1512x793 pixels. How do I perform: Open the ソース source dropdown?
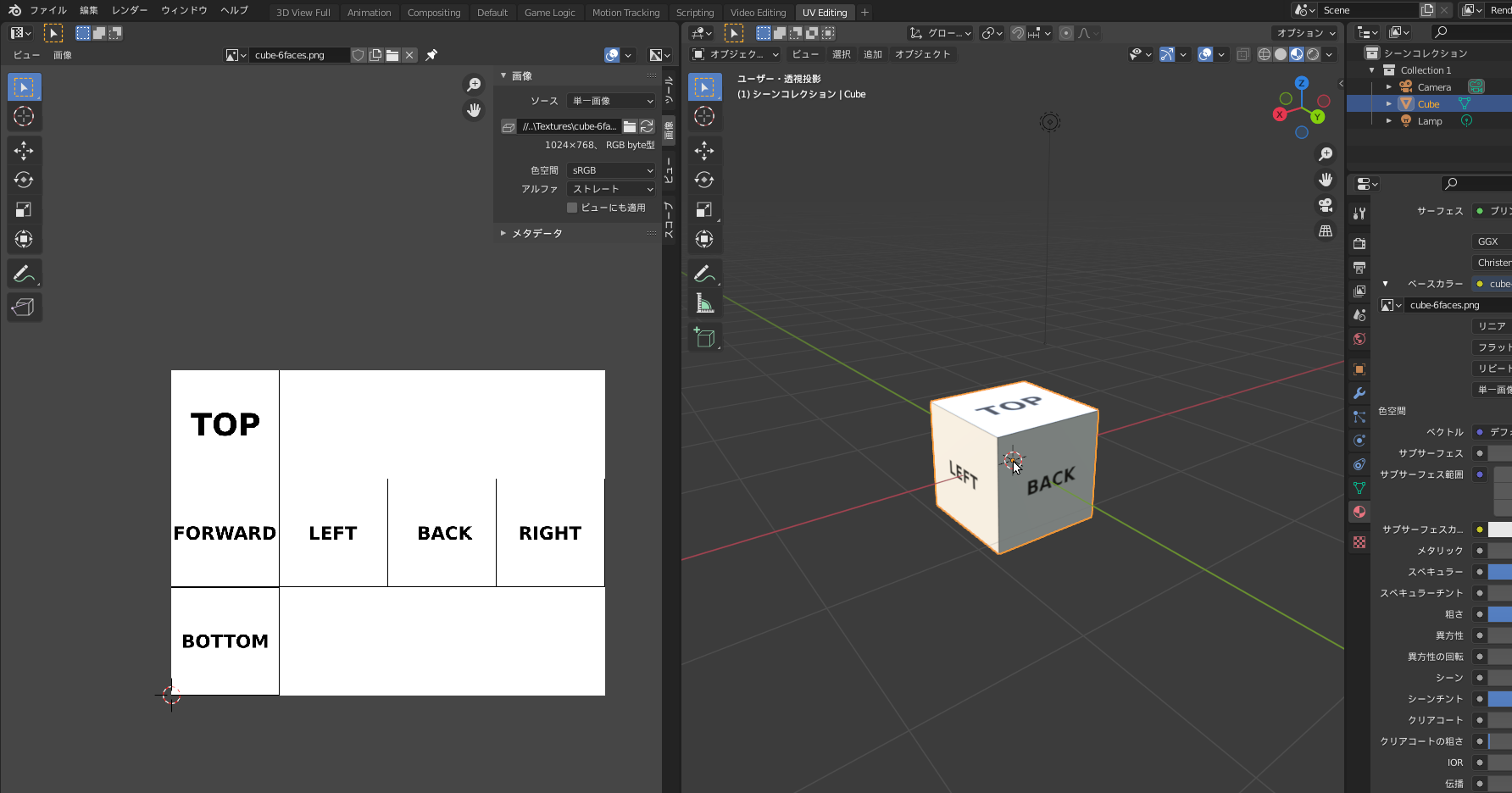click(611, 101)
